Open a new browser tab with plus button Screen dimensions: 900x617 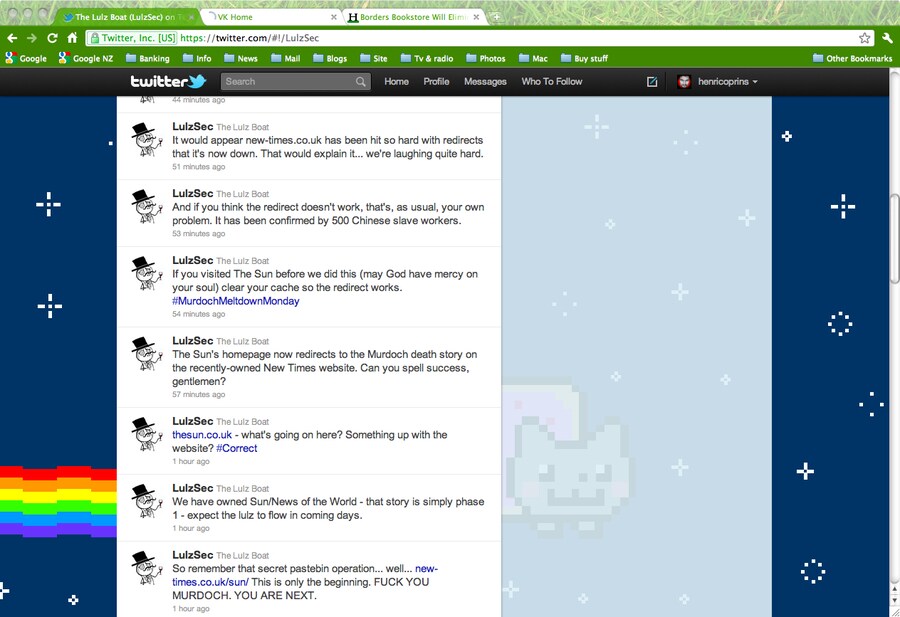pos(496,17)
